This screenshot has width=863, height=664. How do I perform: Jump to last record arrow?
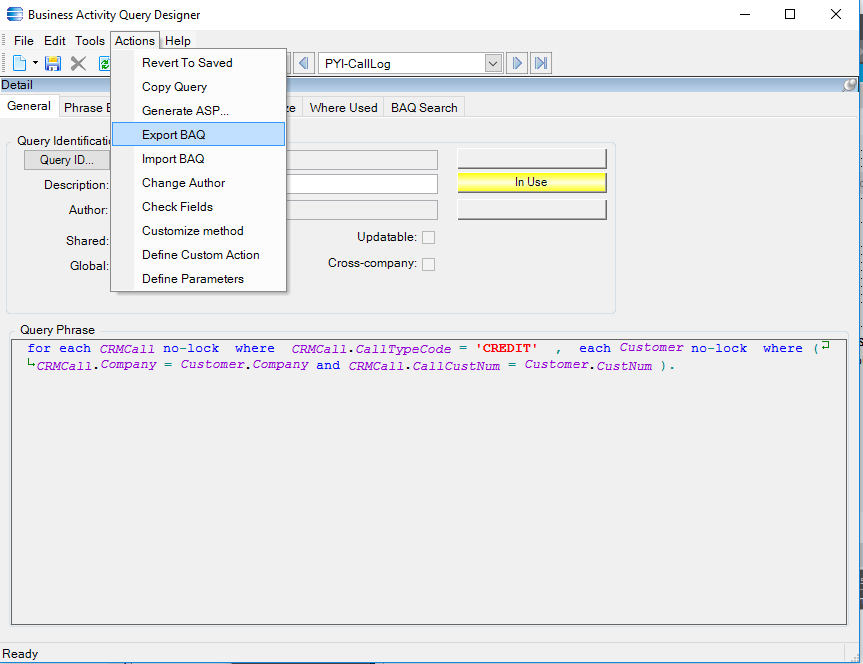point(541,64)
